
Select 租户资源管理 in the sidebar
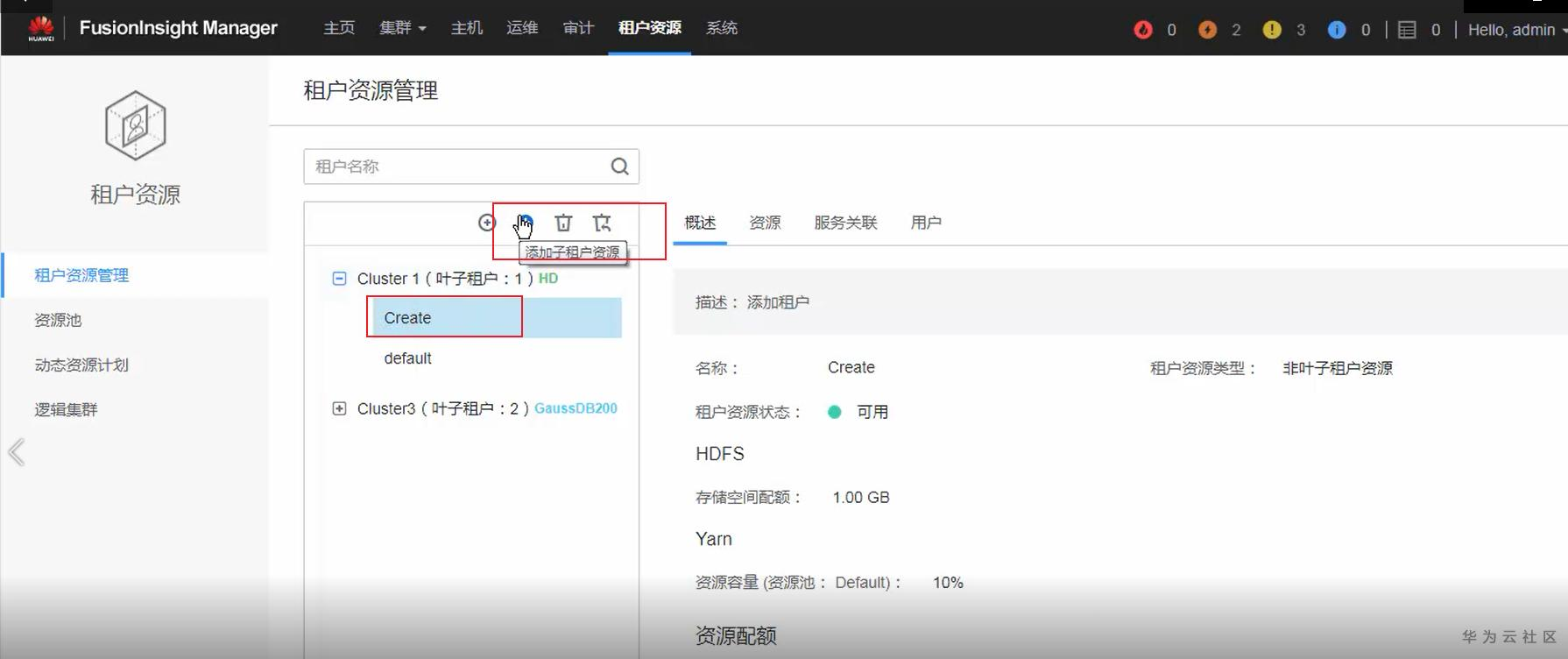pos(81,275)
